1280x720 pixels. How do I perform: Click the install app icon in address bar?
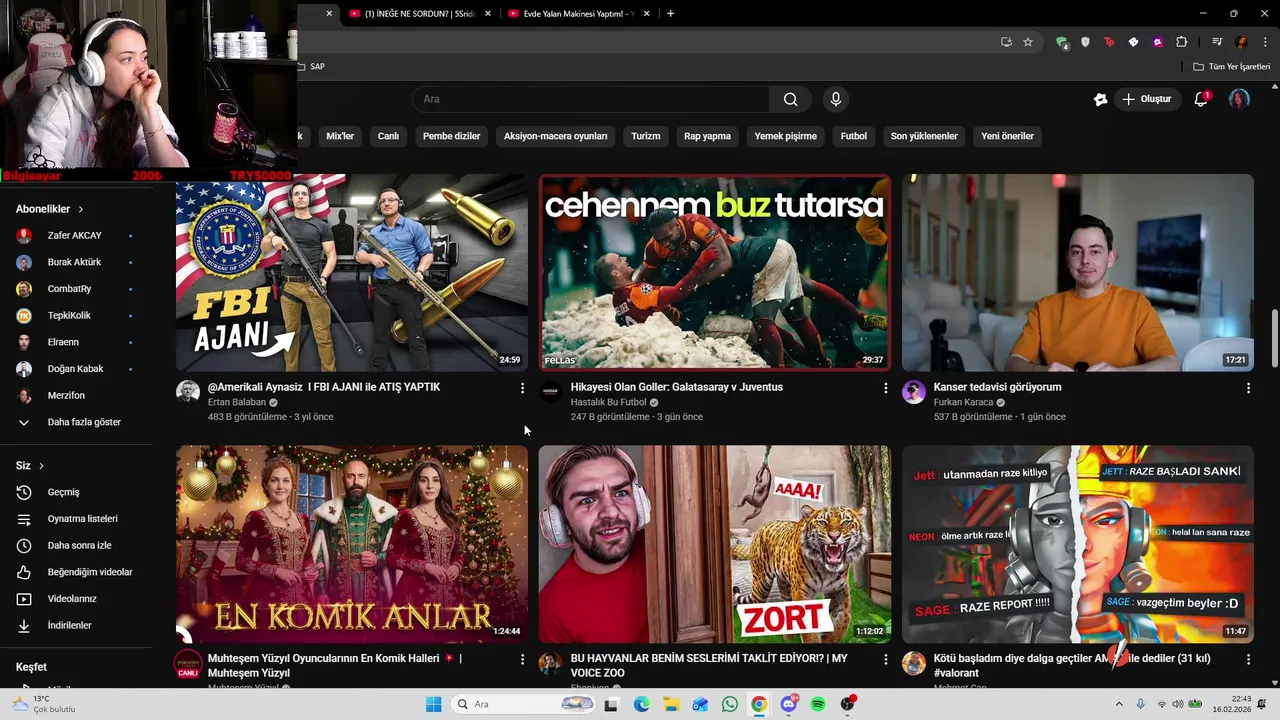coord(1006,42)
